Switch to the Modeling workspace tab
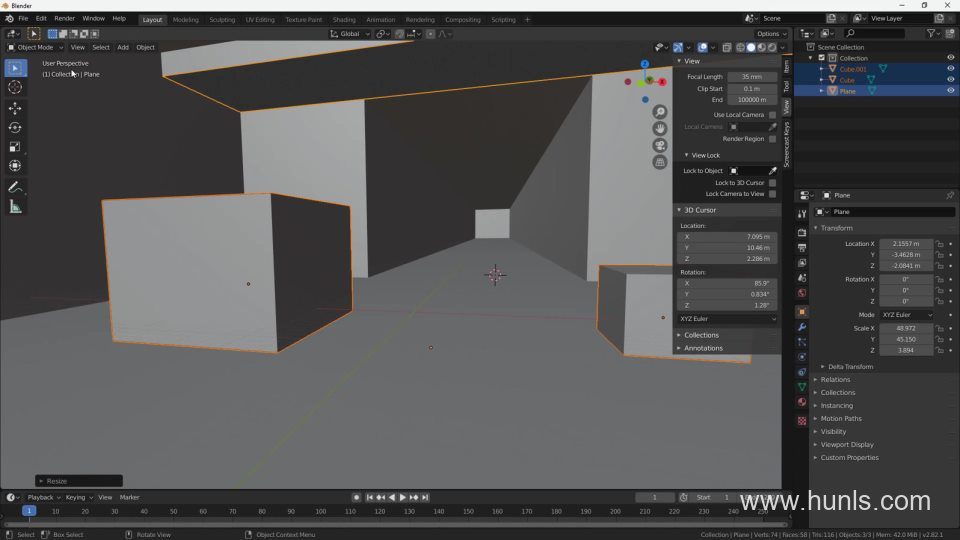 coord(186,20)
